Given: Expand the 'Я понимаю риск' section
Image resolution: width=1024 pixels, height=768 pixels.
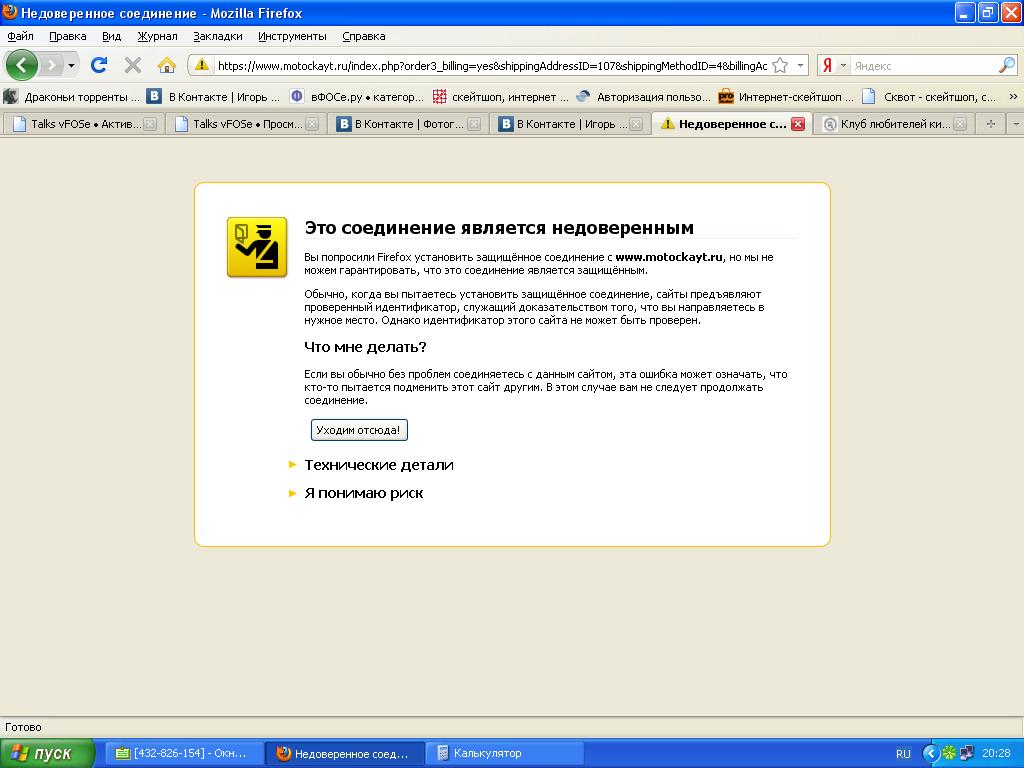Looking at the screenshot, I should [363, 493].
